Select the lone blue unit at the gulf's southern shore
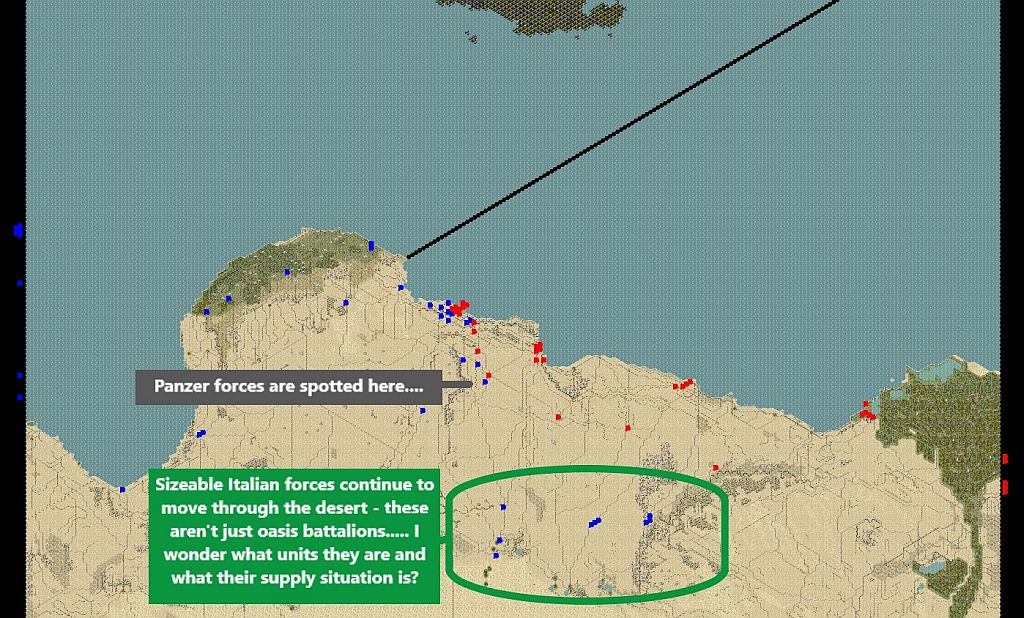 122,489
